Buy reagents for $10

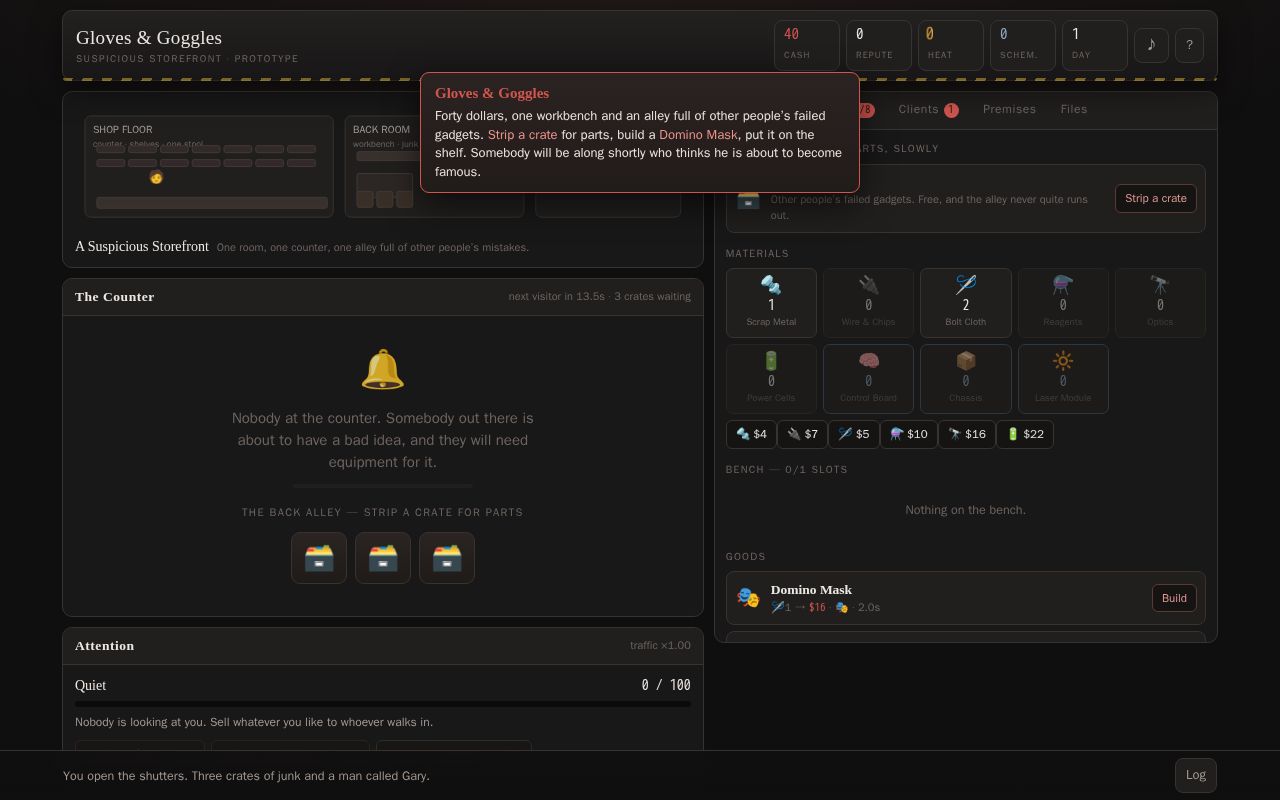click(x=909, y=434)
